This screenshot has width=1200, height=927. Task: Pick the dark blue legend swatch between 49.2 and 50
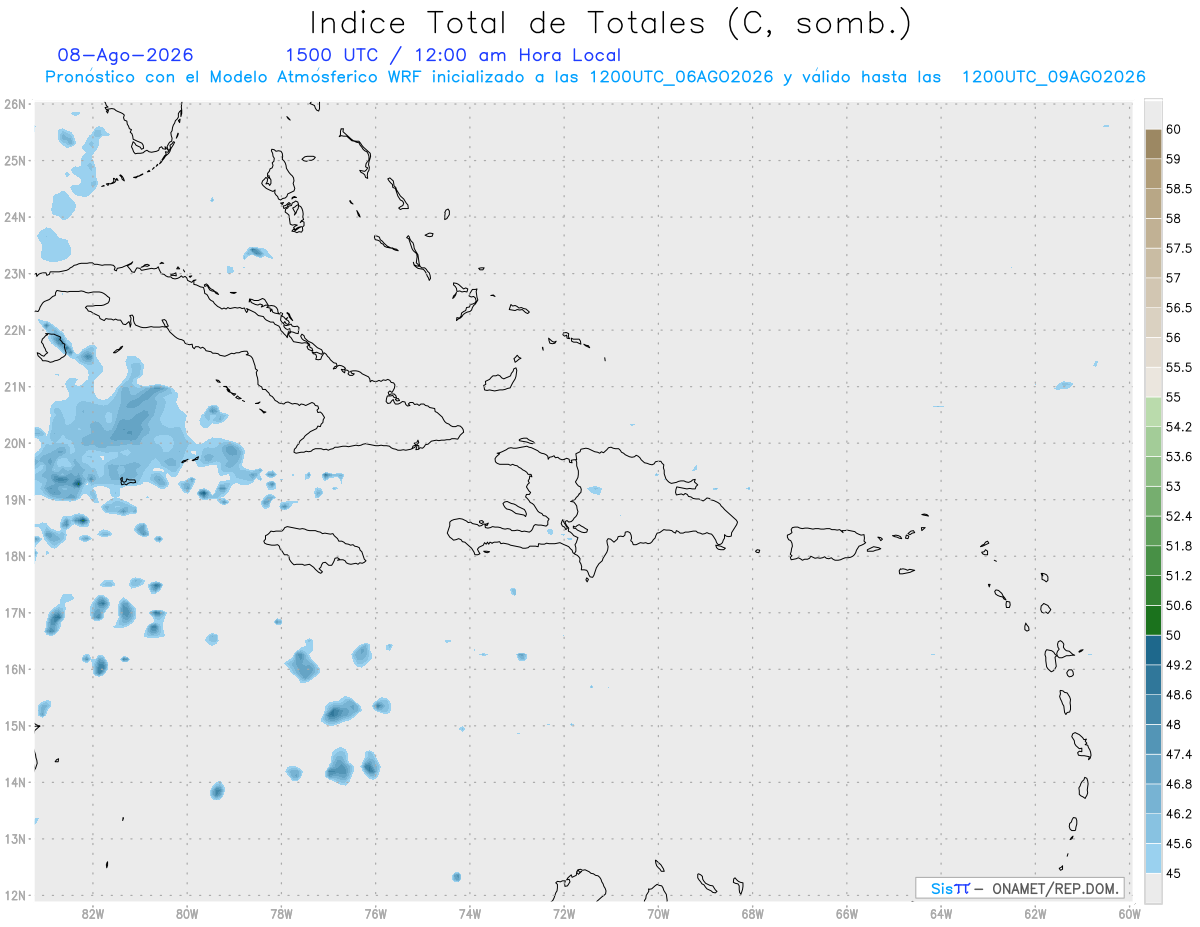pyautogui.click(x=1153, y=650)
